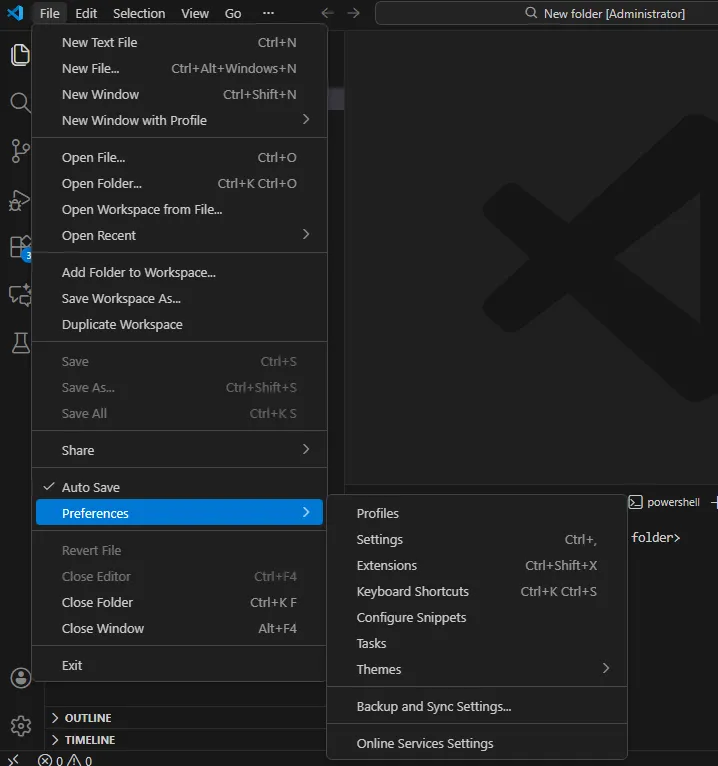718x766 pixels.
Task: Open Keyboard Shortcuts entry
Action: point(477,591)
